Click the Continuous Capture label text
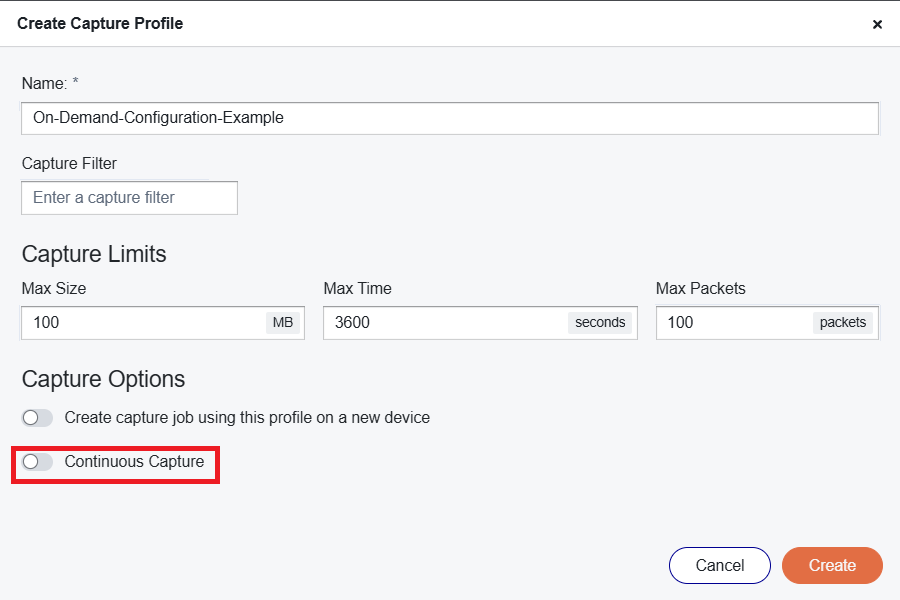Image resolution: width=900 pixels, height=600 pixels. (134, 462)
